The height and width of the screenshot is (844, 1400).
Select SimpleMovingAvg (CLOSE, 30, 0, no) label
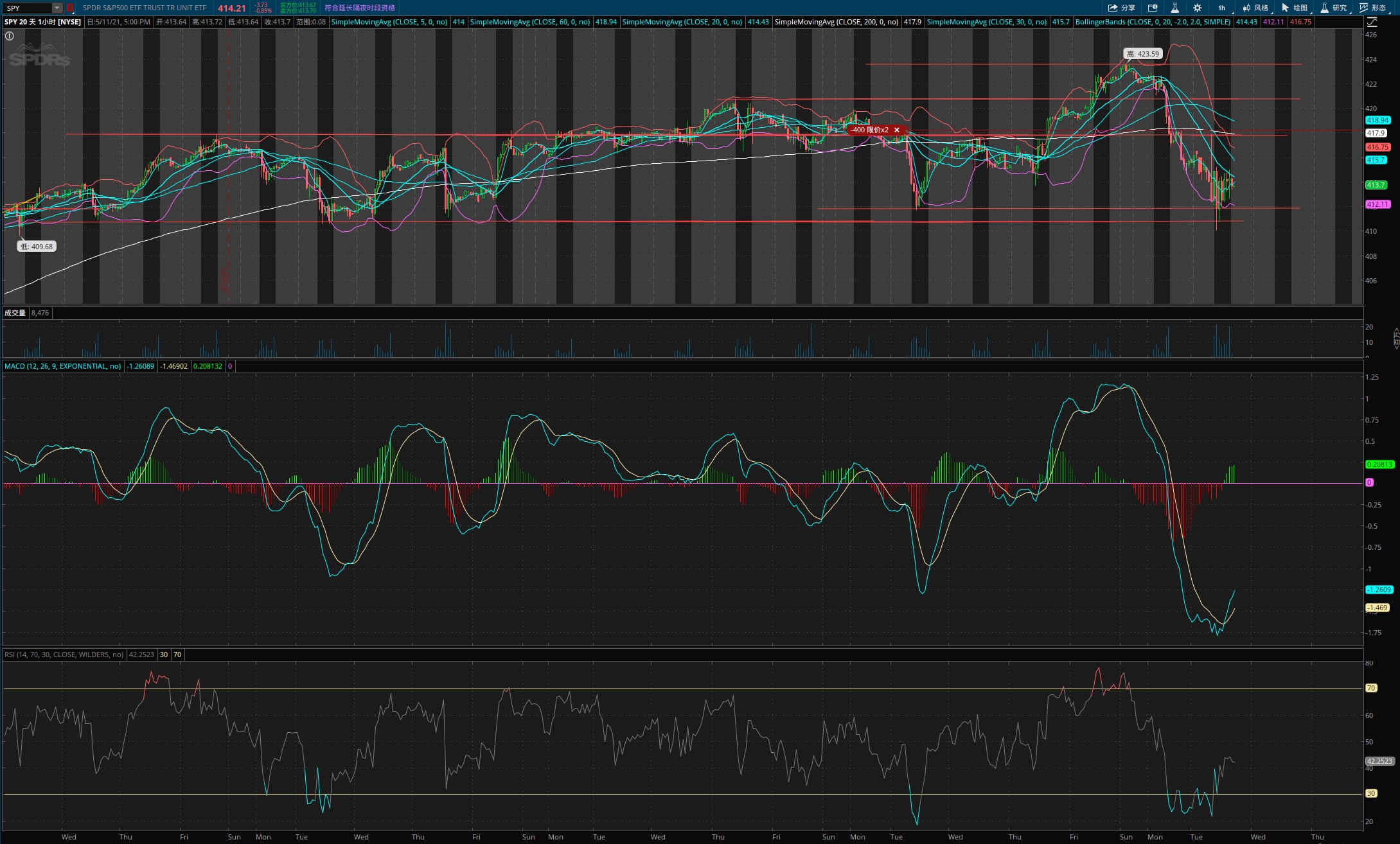pos(987,22)
